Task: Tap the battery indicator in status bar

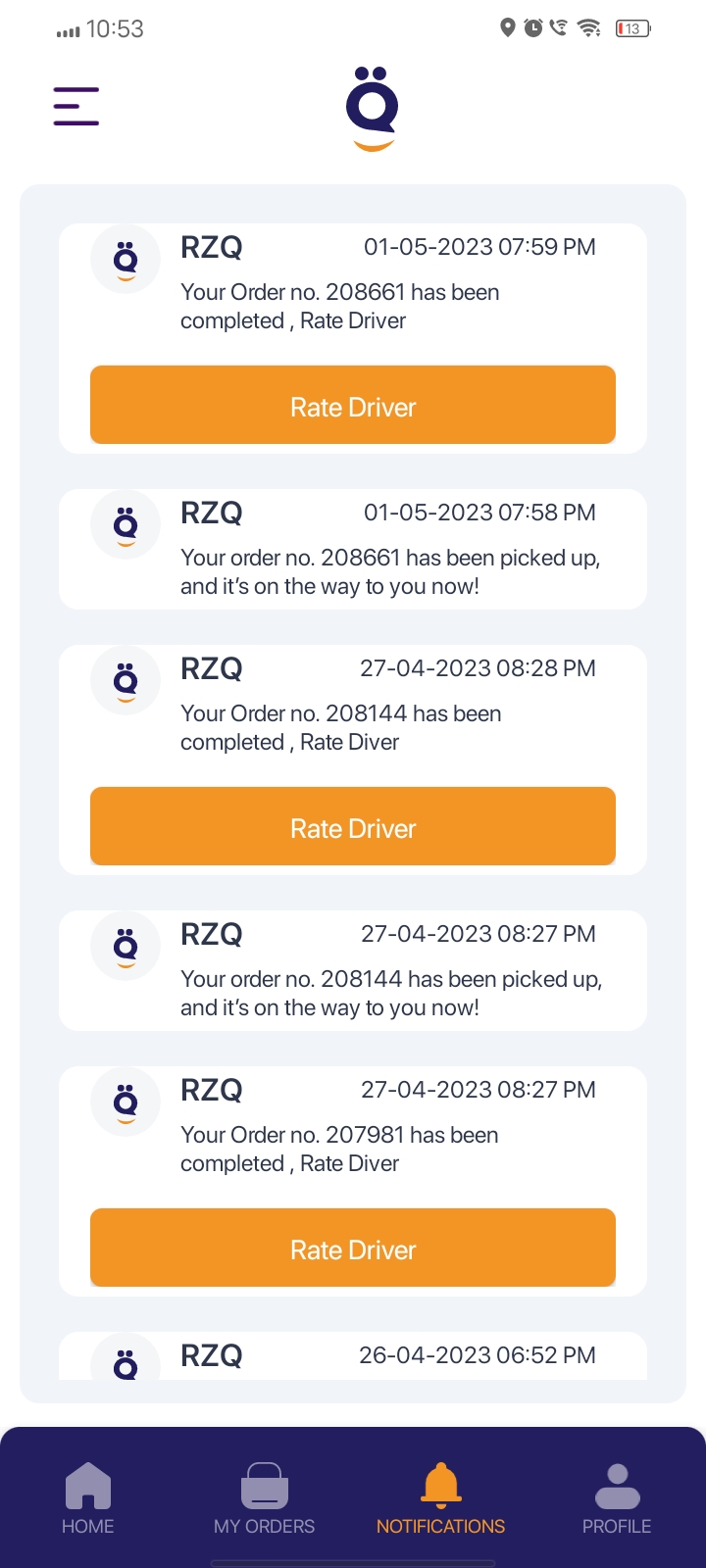Action: click(632, 28)
